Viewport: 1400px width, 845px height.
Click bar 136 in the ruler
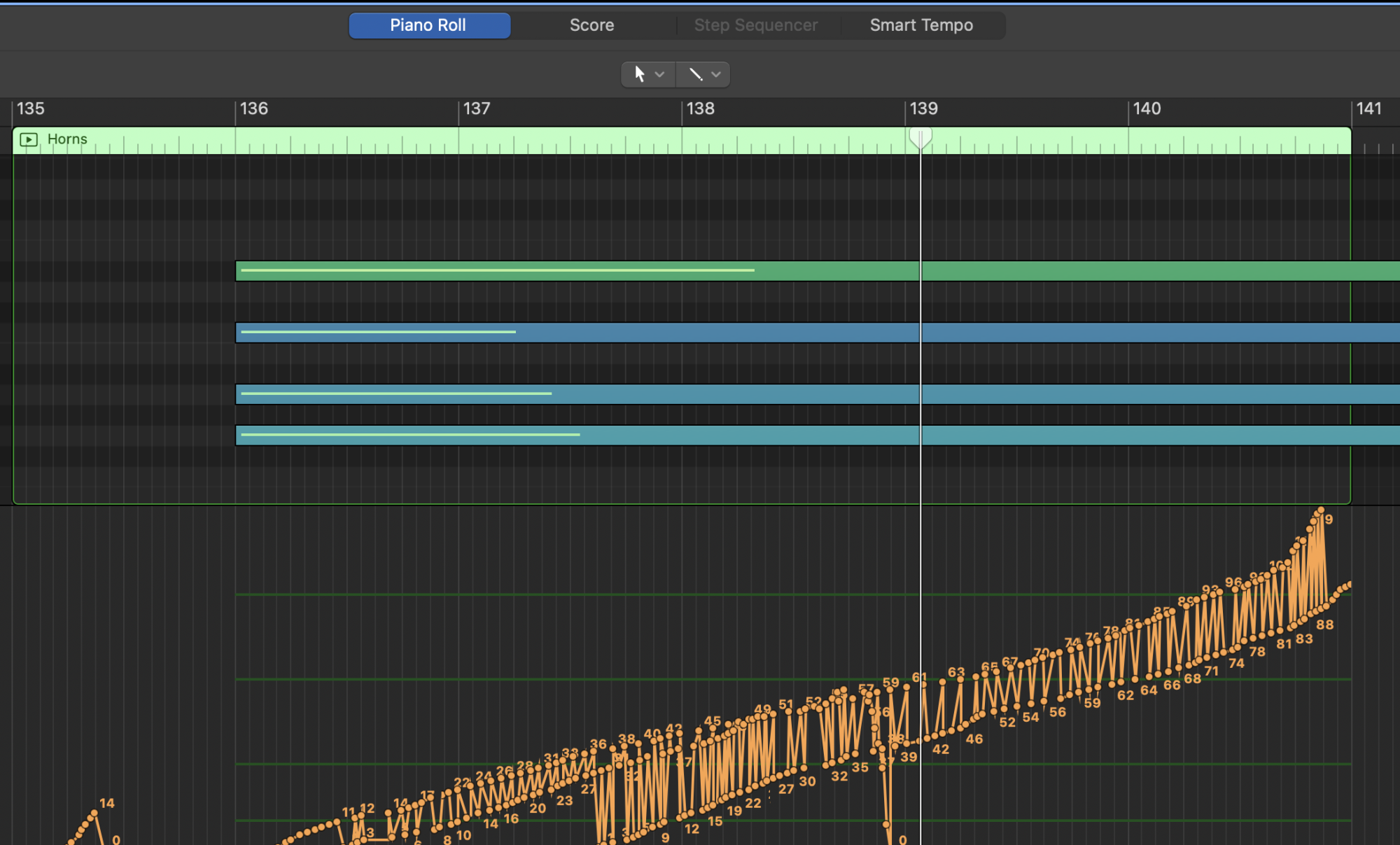(x=253, y=109)
